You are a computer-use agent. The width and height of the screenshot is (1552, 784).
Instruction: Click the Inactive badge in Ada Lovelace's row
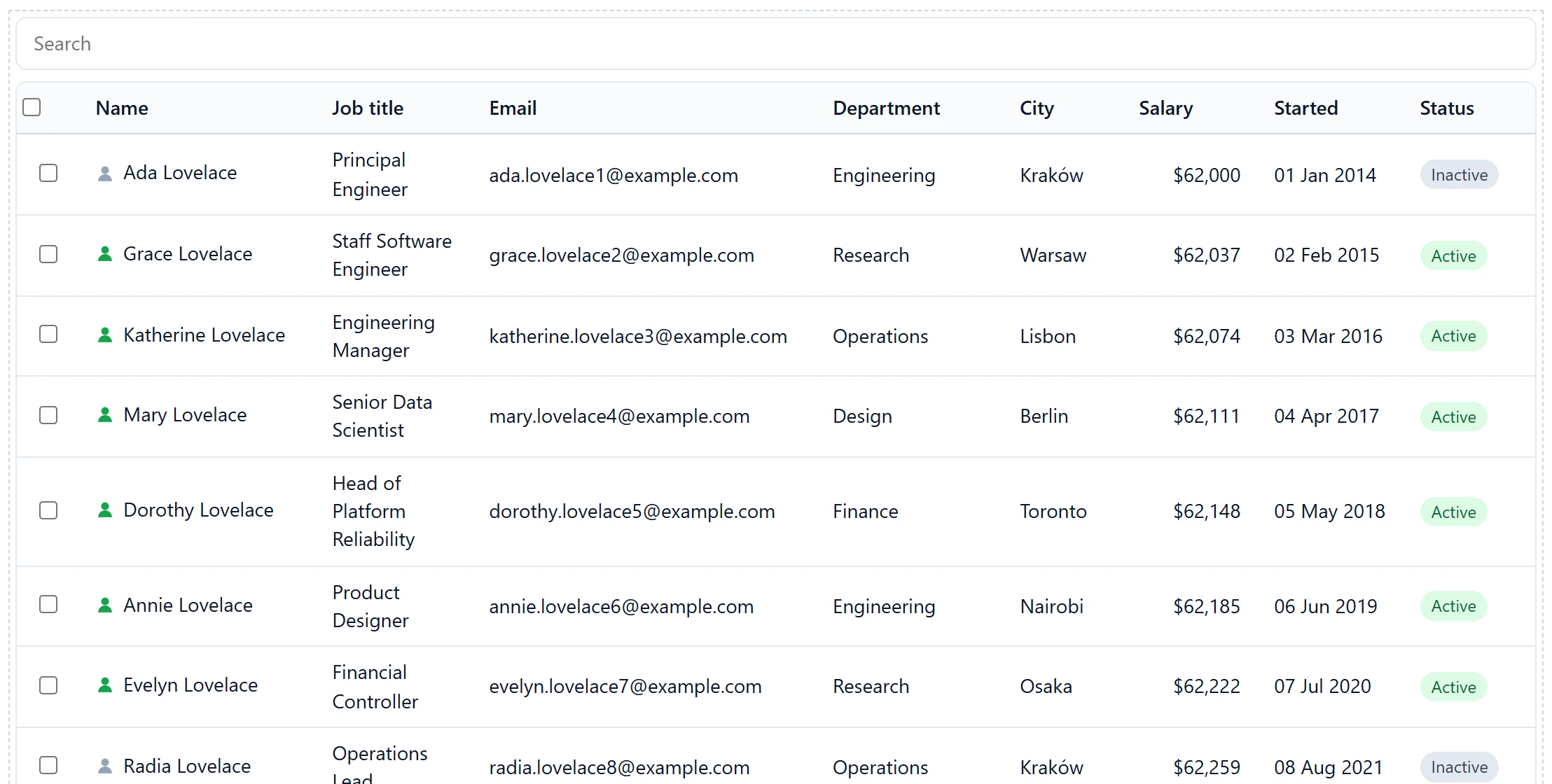point(1459,175)
